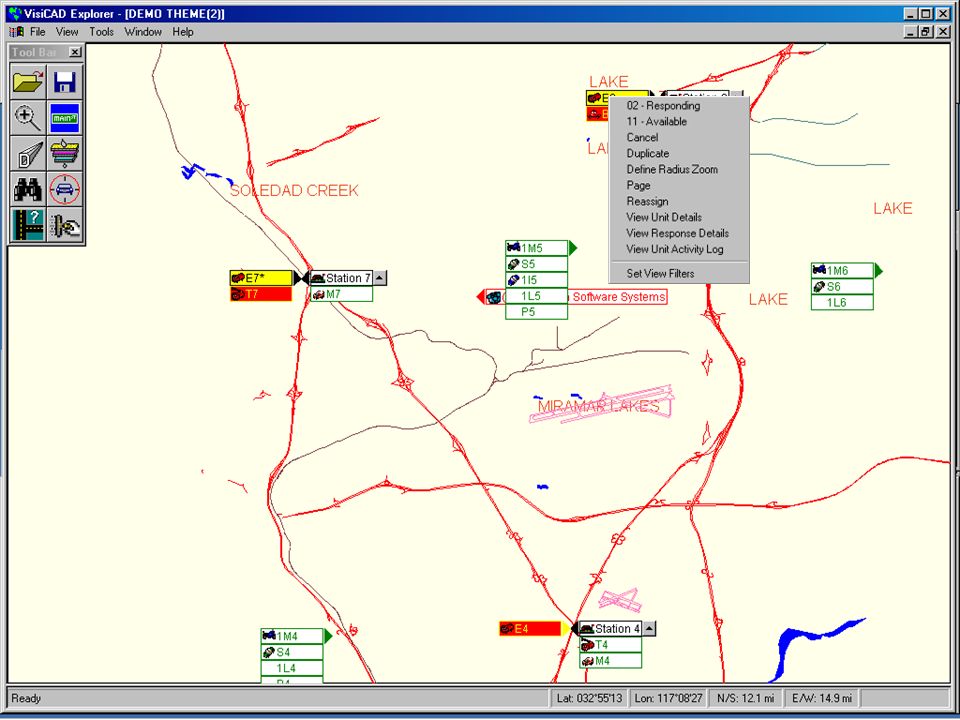Collapse Station 7 list with its up arrow
The image size is (960, 720).
pos(380,278)
